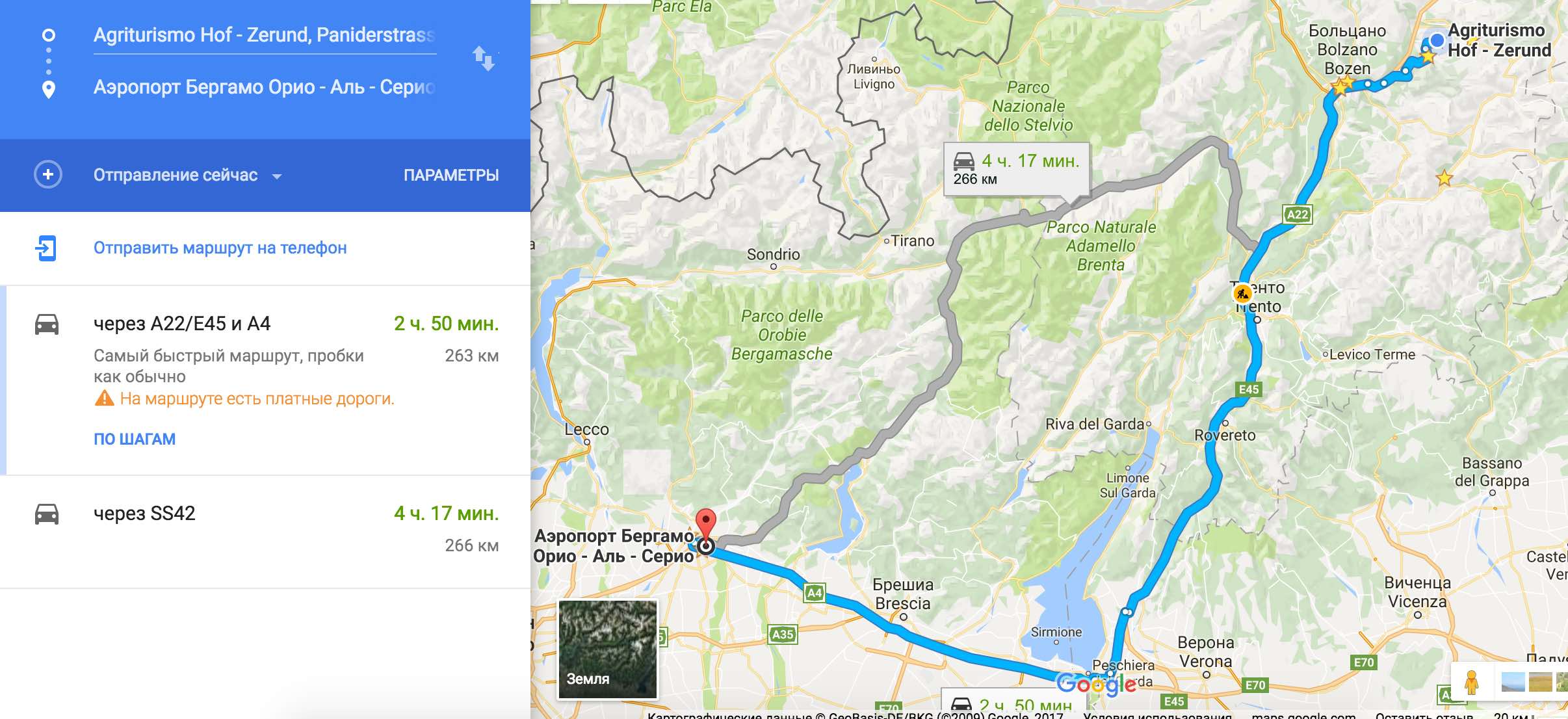Viewport: 1568px width, 719px height.
Task: Click the roadworks warning icon near Trento
Action: tap(1242, 294)
